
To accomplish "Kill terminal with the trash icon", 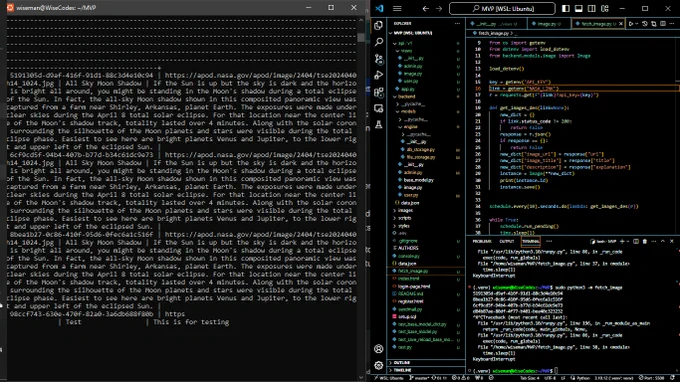I will (x=644, y=242).
